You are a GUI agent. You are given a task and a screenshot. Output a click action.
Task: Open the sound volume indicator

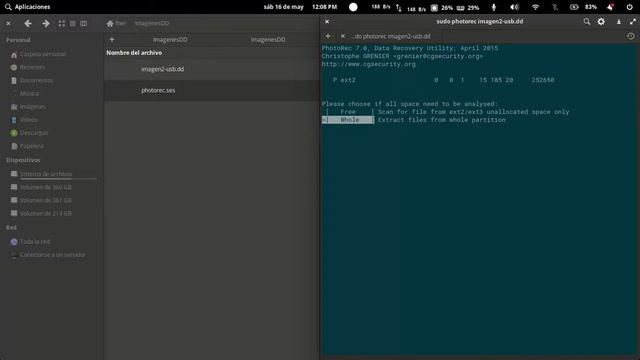pos(514,7)
